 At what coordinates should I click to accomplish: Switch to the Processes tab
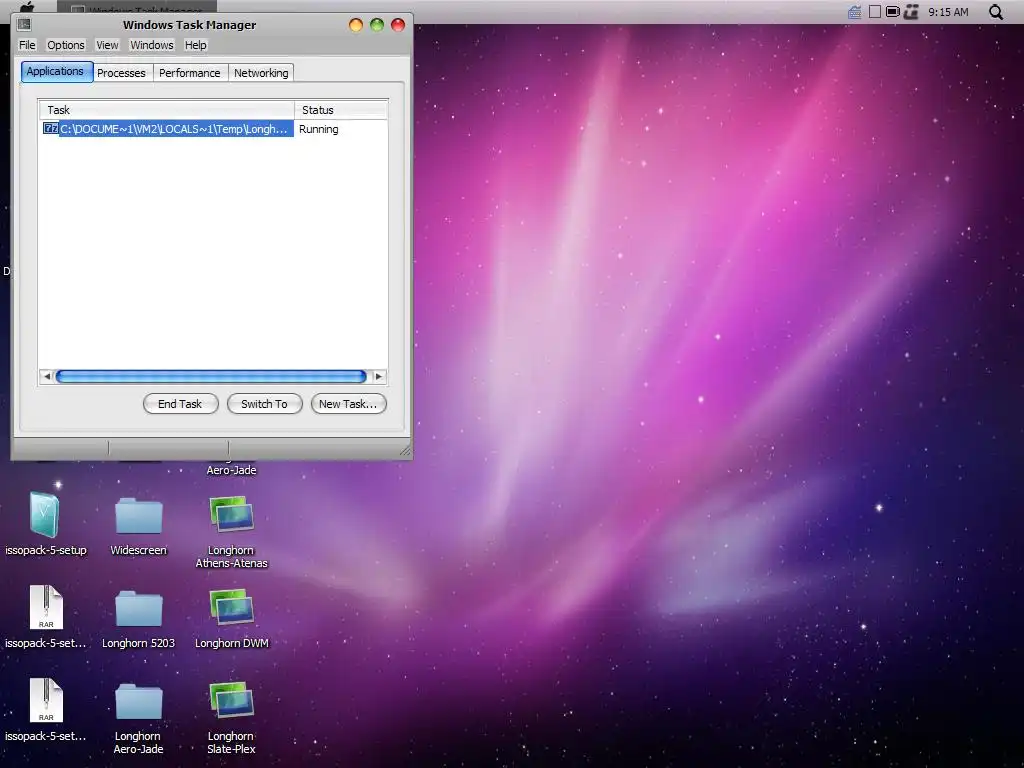tap(121, 72)
